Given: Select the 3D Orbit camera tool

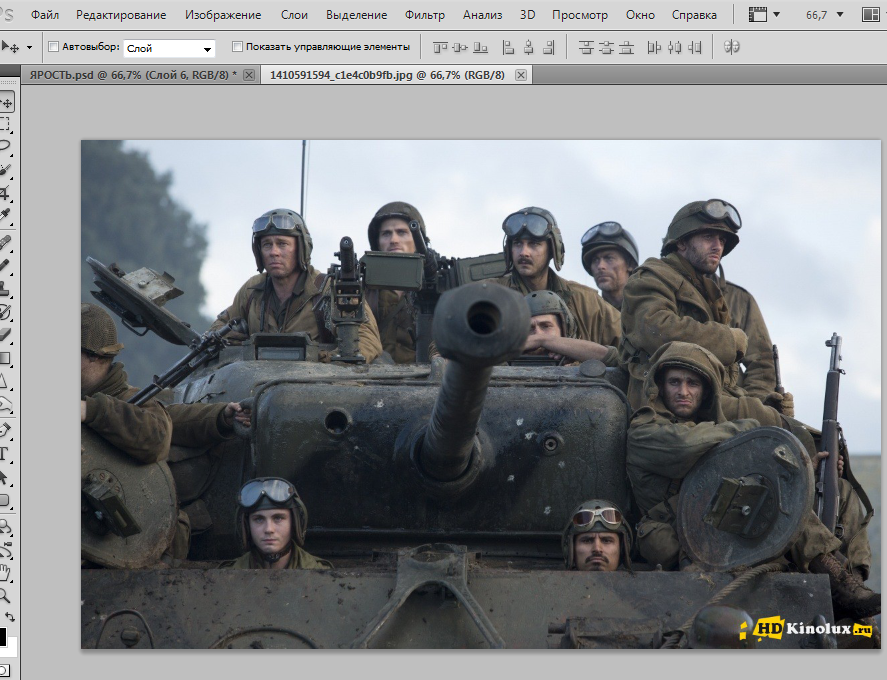Looking at the screenshot, I should [x=5, y=550].
